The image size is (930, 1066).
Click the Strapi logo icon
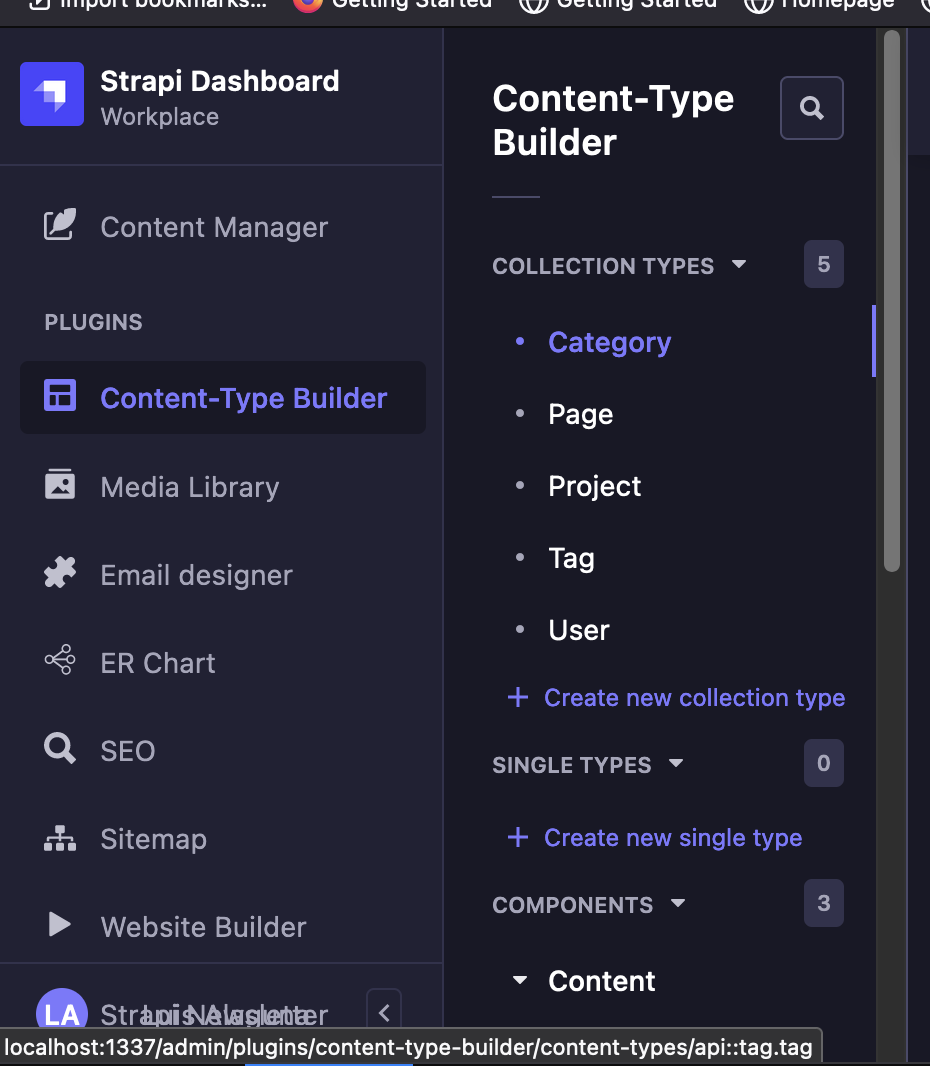click(x=52, y=94)
